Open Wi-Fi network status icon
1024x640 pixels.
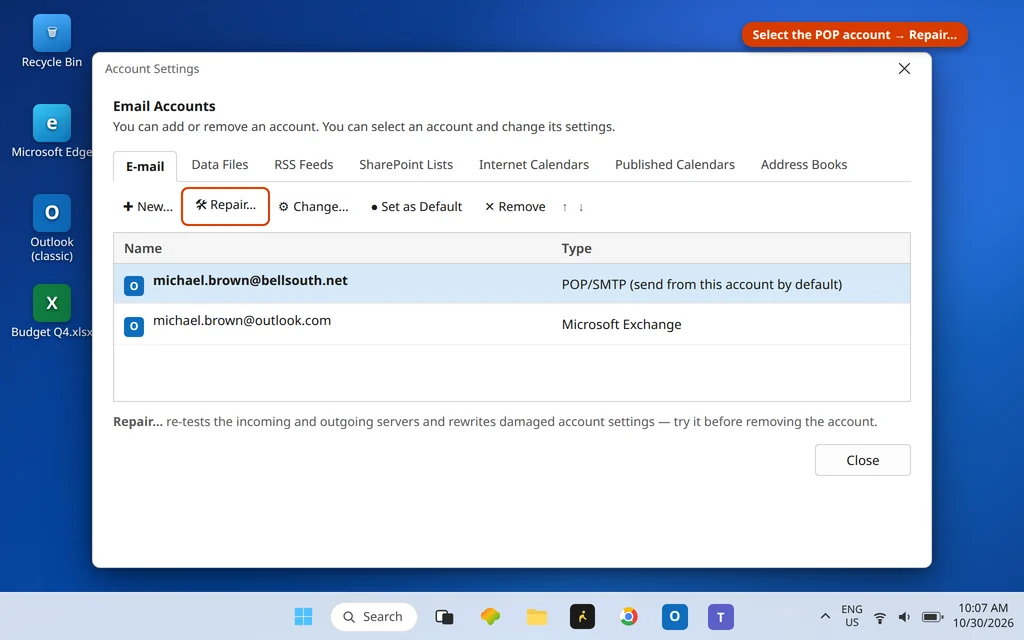880,617
